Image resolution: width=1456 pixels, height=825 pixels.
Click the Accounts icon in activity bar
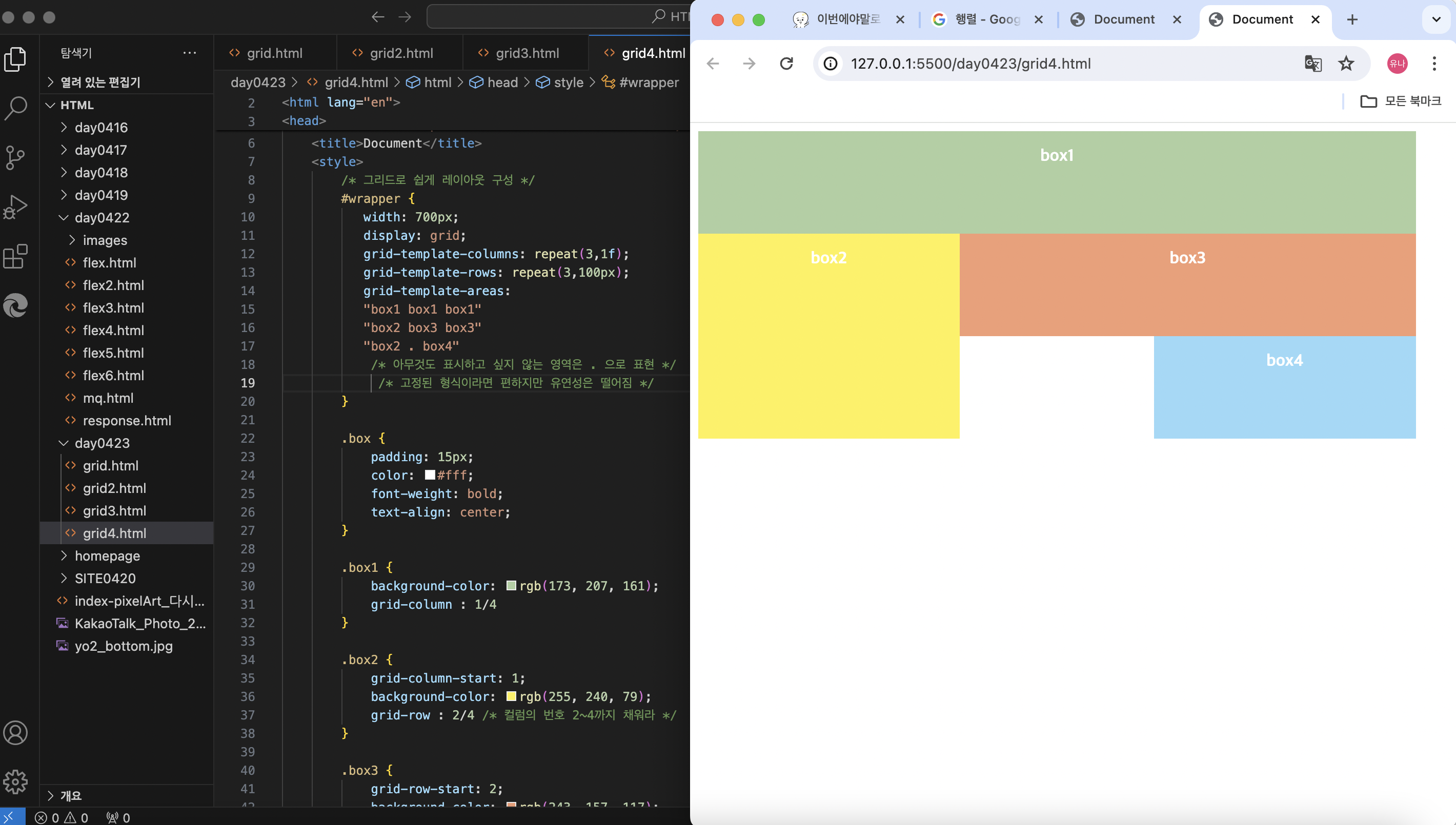(x=15, y=733)
